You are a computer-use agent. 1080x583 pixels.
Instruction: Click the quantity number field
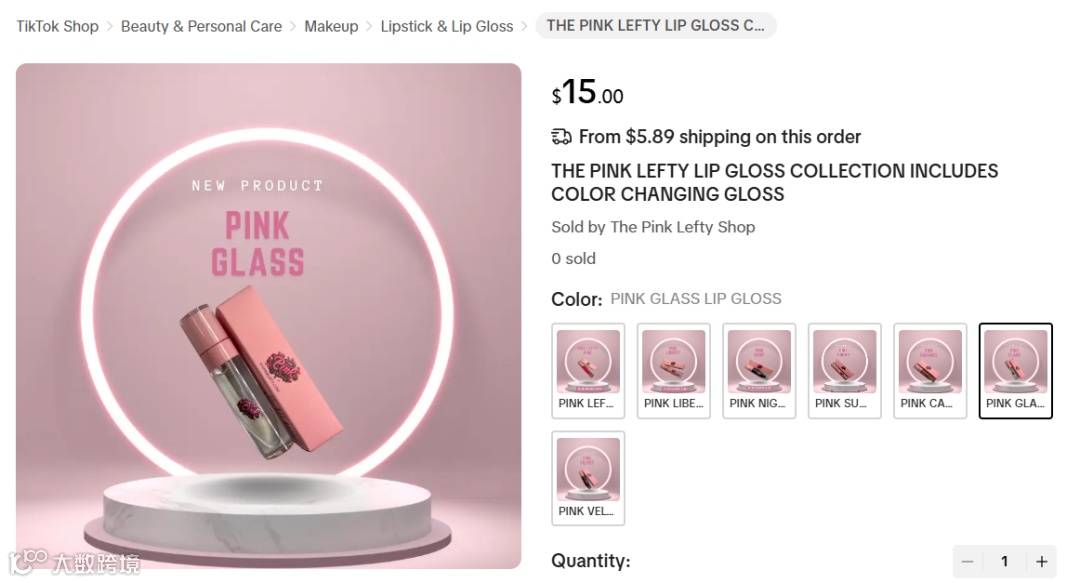point(1004,562)
